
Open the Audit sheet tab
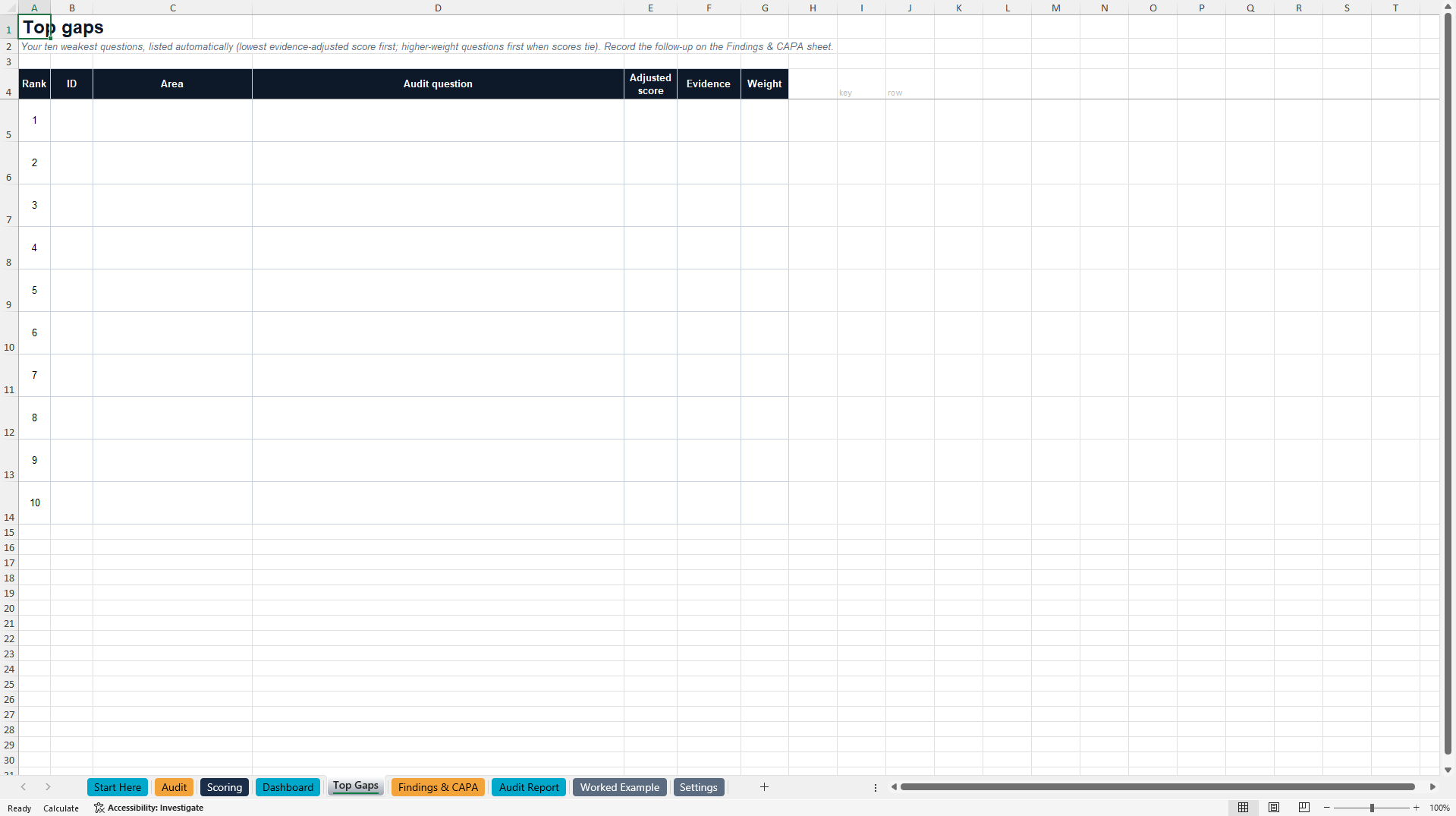tap(174, 787)
